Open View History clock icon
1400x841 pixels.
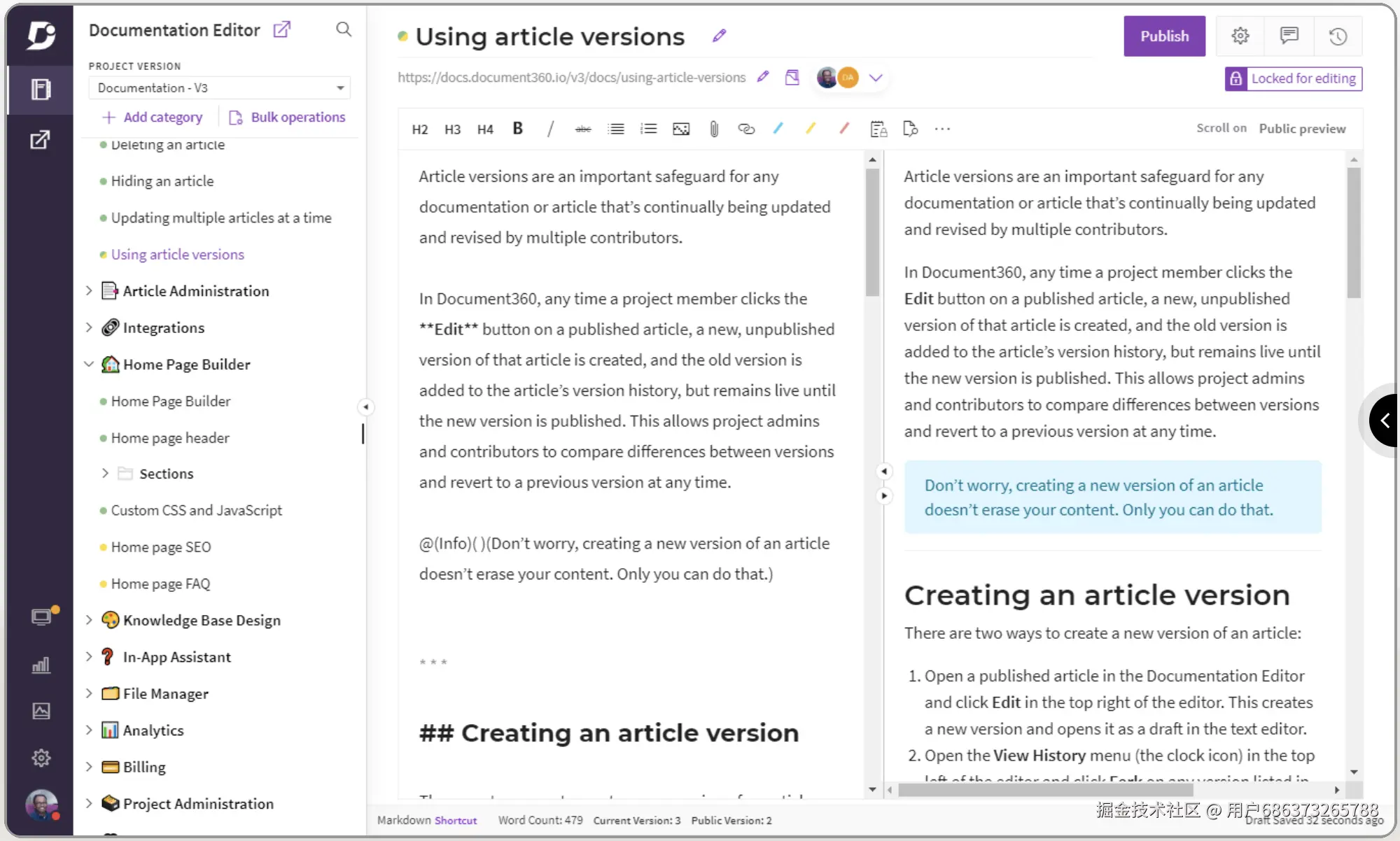click(1338, 36)
